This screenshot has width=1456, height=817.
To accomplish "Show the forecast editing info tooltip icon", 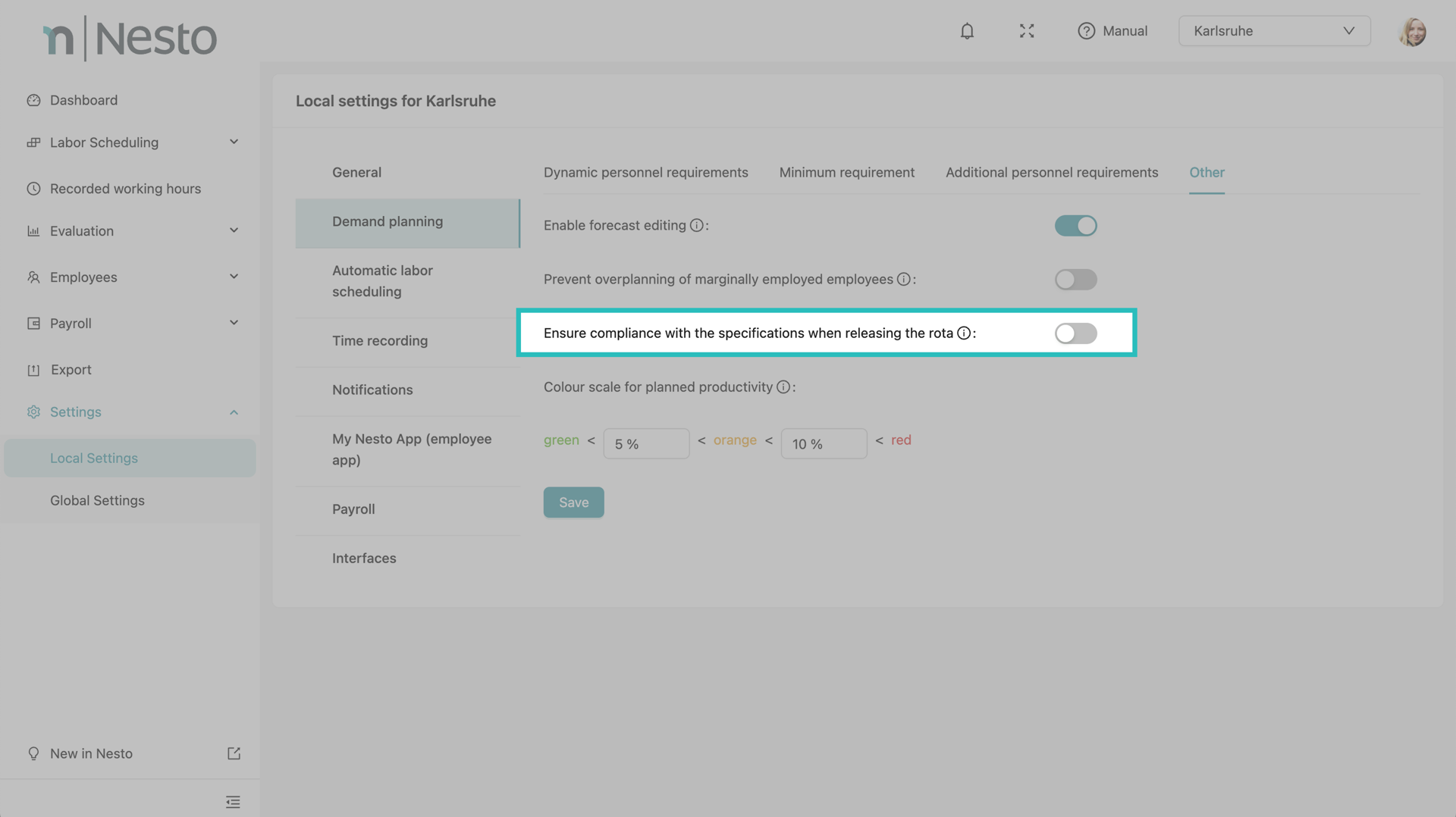I will click(x=697, y=225).
